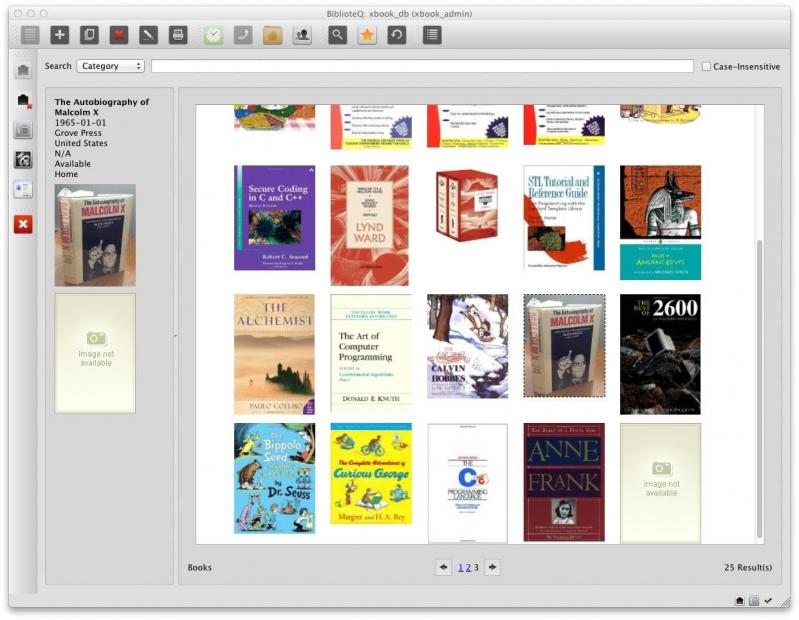
Task: Click the vertical scrollbar of book grid
Action: (x=759, y=388)
